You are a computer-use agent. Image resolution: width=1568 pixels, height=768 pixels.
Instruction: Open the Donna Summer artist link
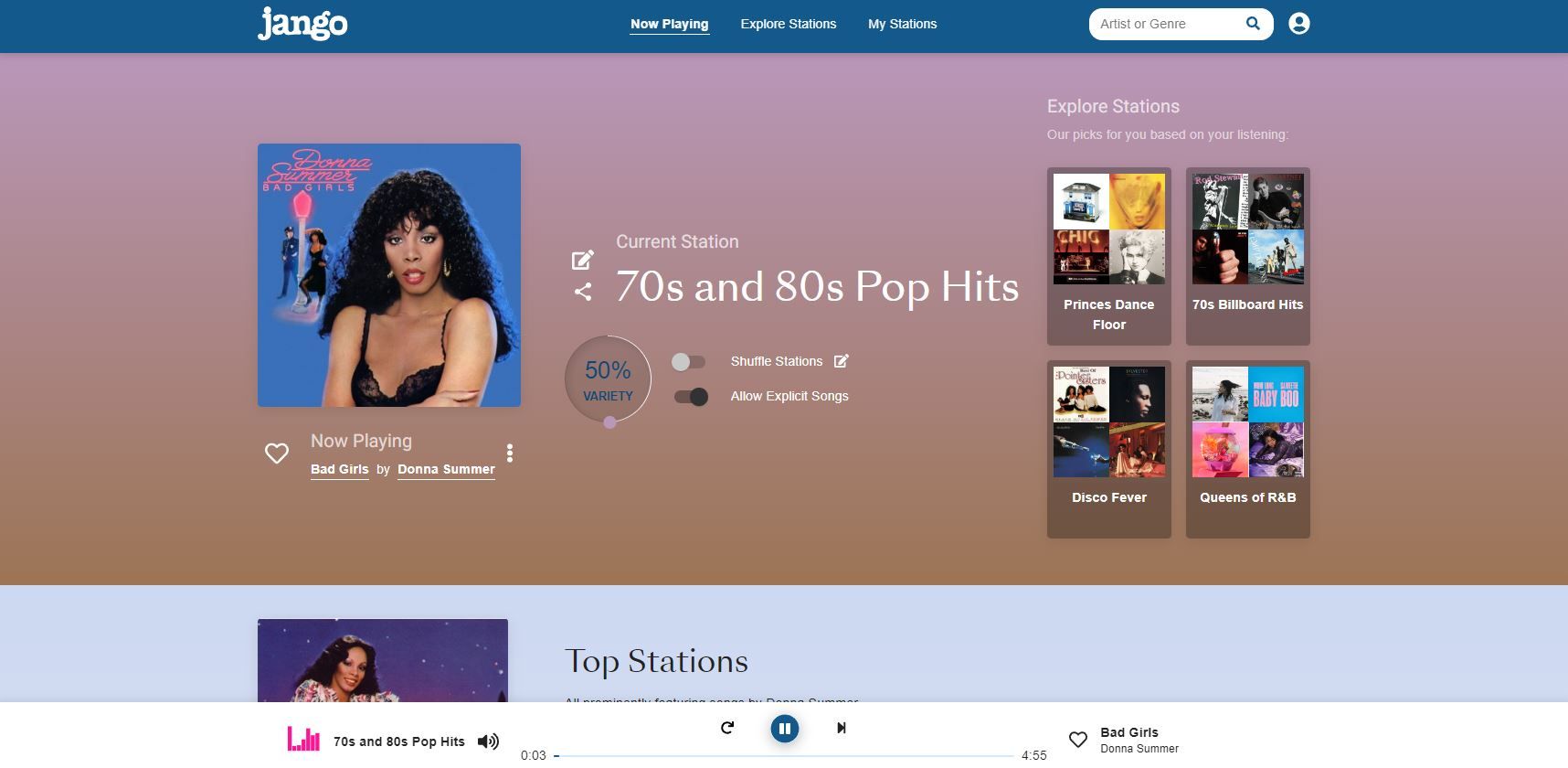446,469
